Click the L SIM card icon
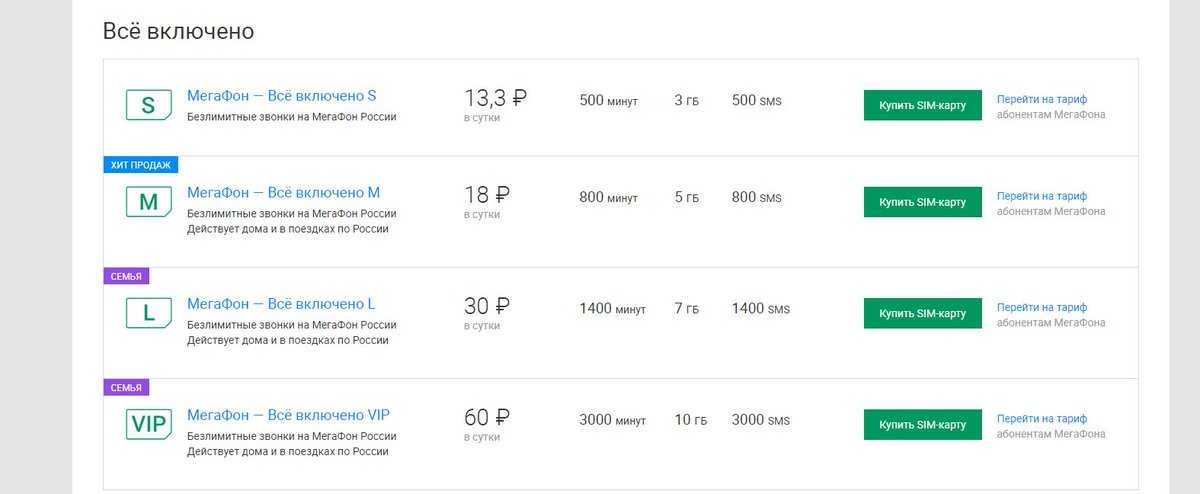 click(x=148, y=313)
